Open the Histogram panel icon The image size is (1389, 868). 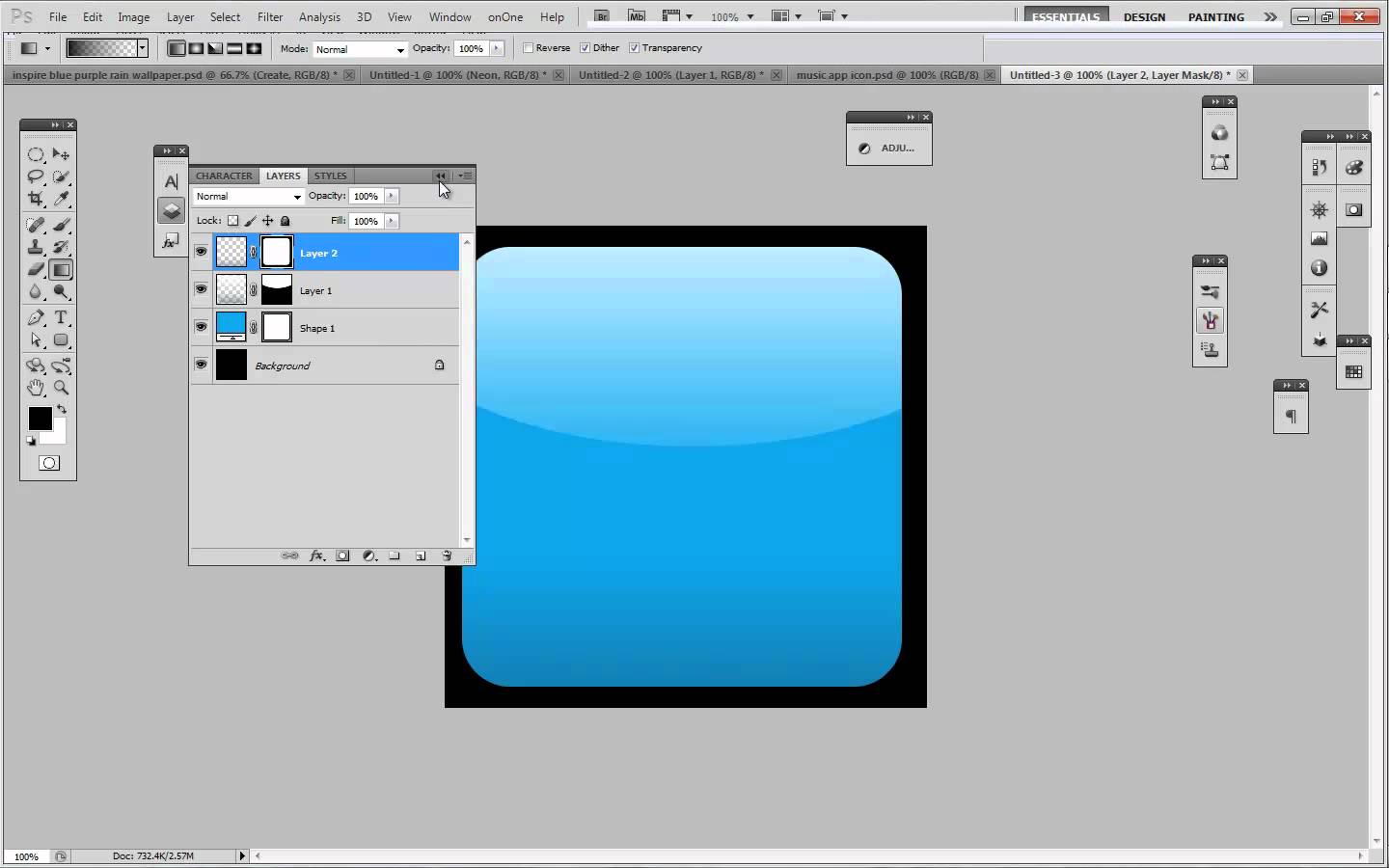(1319, 238)
